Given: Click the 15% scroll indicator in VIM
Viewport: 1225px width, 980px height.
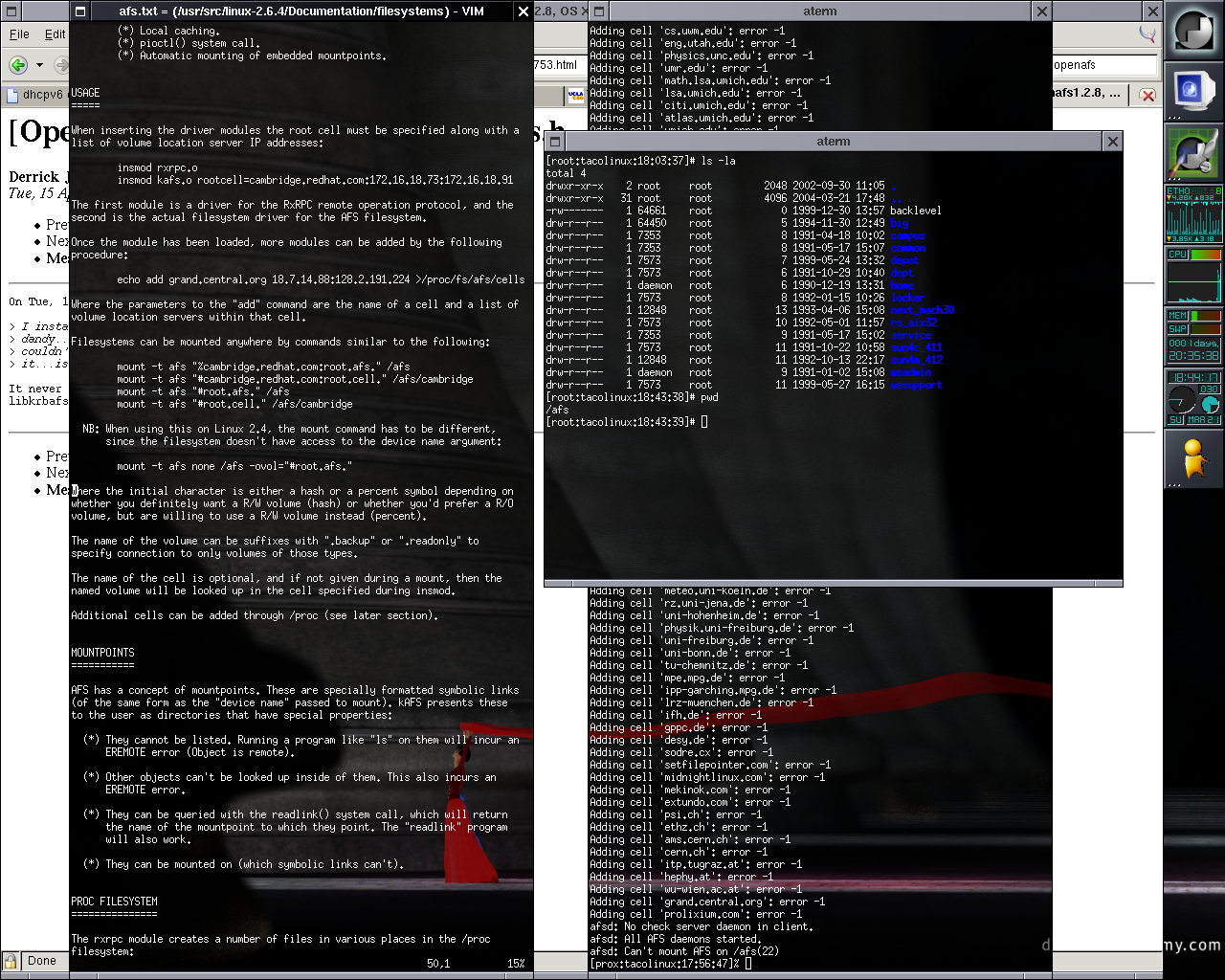Looking at the screenshot, I should coord(516,964).
